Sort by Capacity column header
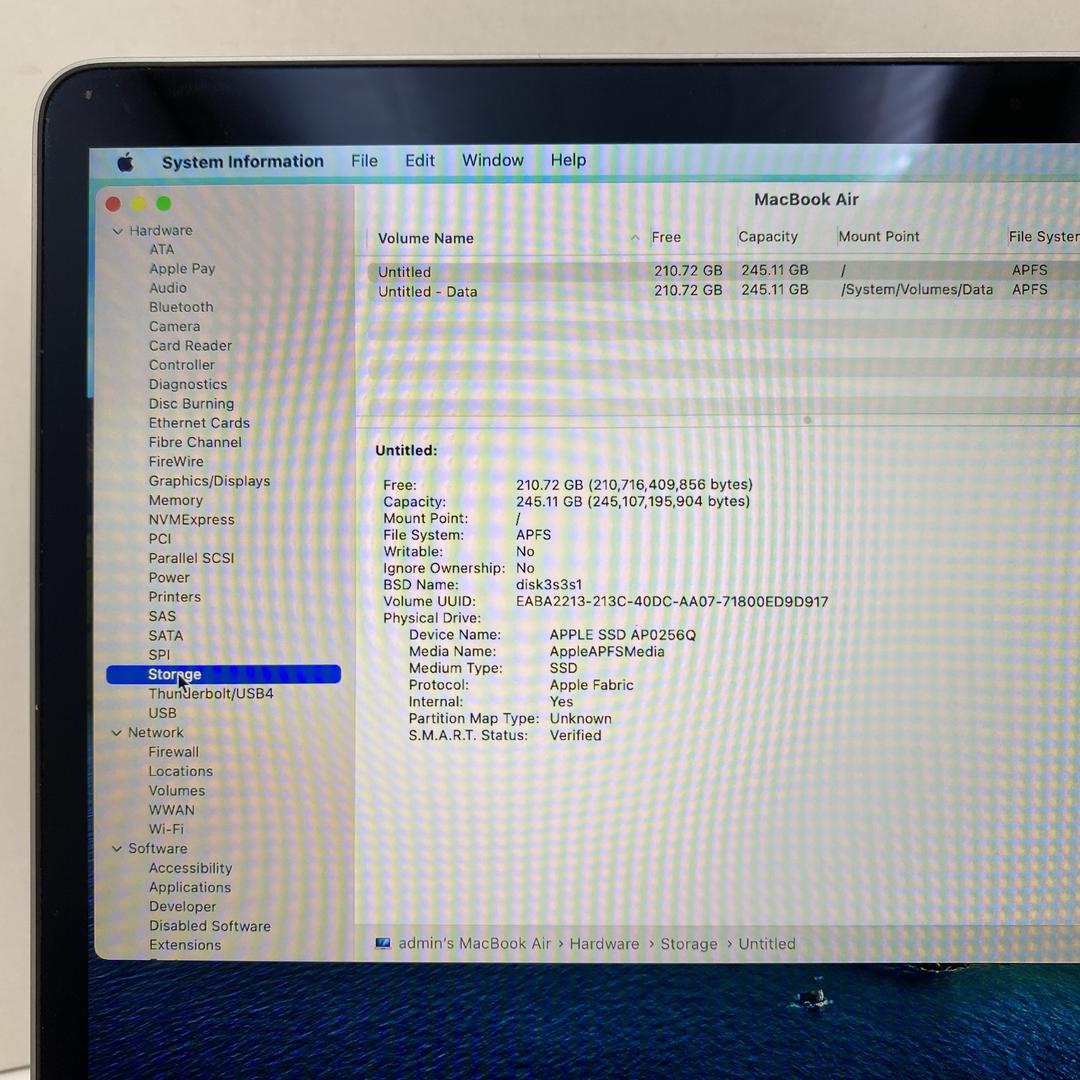The image size is (1080, 1080). coord(768,236)
